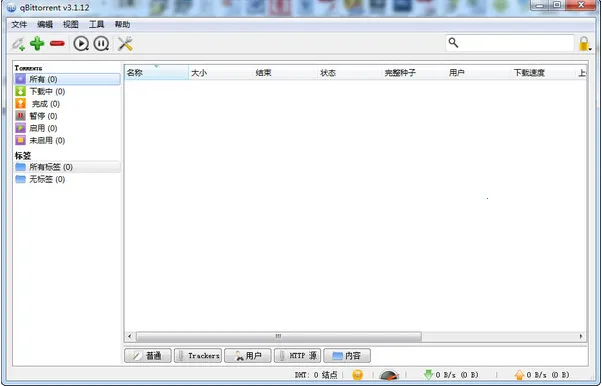
Task: Sort by the 用户 column header
Action: click(479, 73)
